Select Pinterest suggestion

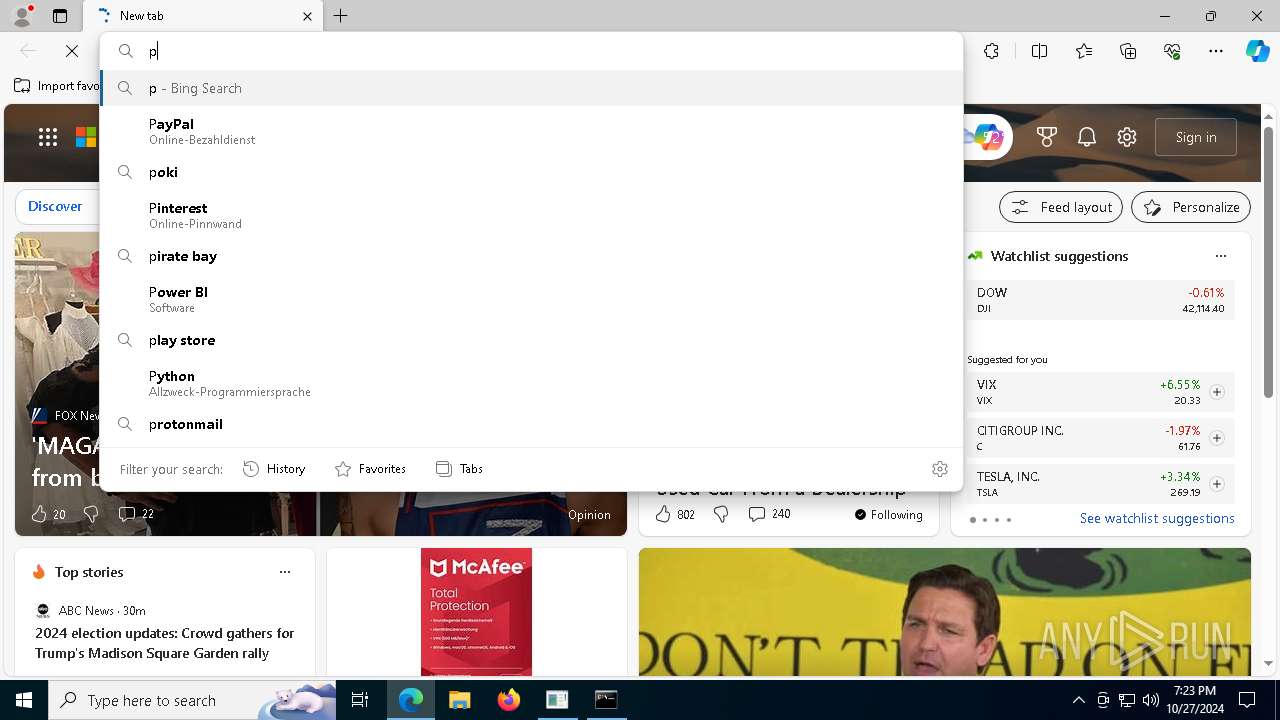531,215
